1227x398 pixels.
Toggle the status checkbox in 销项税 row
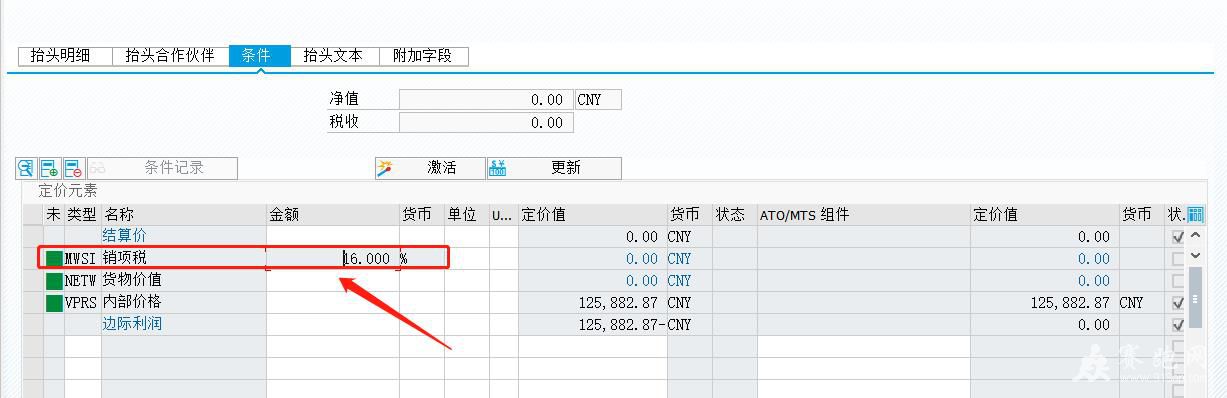[1178, 259]
